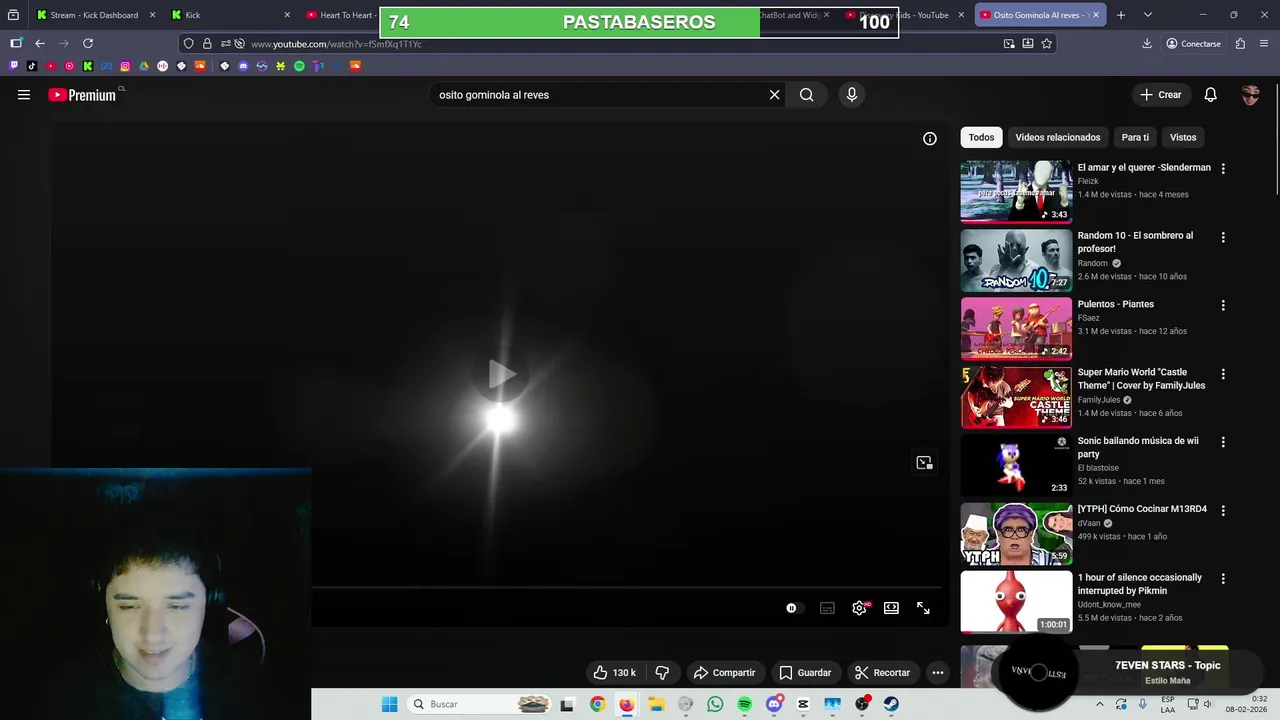Image resolution: width=1280 pixels, height=720 pixels.
Task: Open the Instagram bookmark icon
Action: pyautogui.click(x=125, y=66)
